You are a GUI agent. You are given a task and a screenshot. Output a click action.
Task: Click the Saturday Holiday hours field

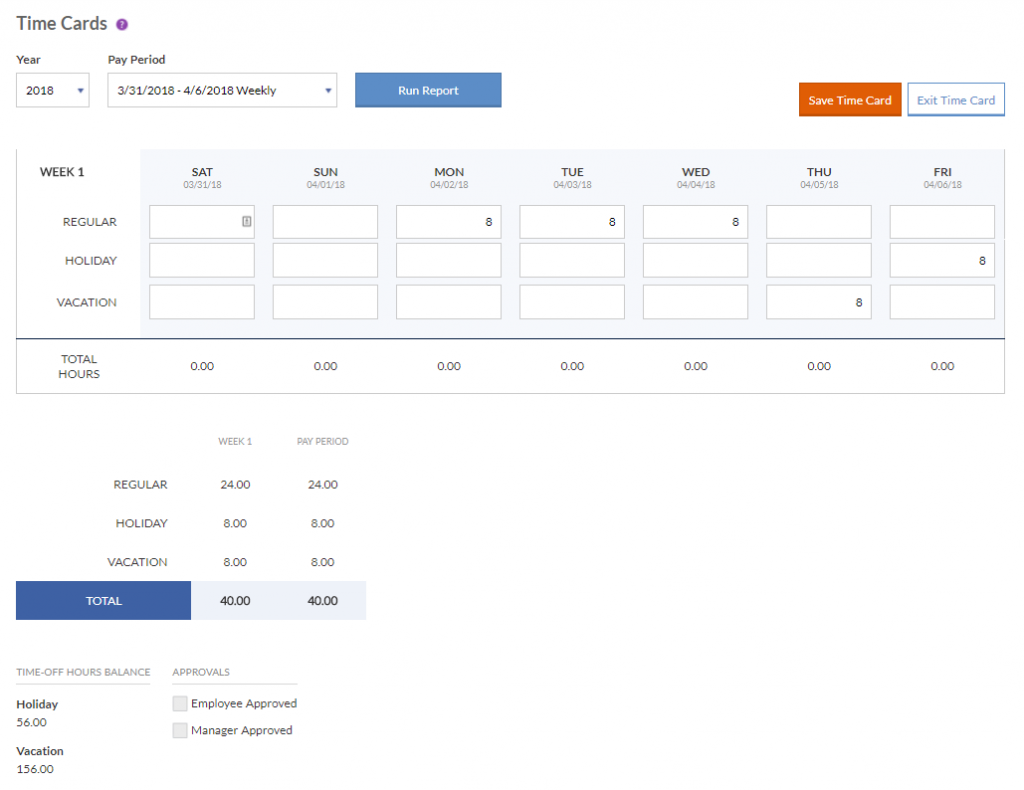click(x=201, y=261)
